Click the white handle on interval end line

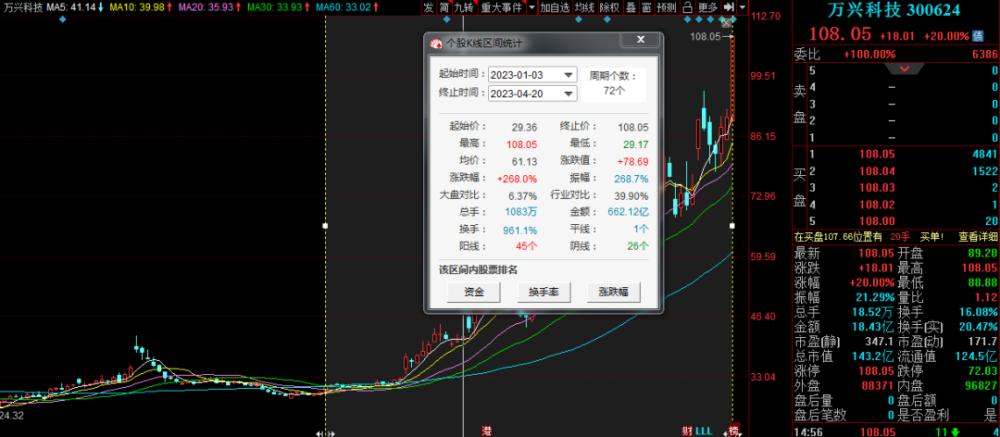[732, 225]
